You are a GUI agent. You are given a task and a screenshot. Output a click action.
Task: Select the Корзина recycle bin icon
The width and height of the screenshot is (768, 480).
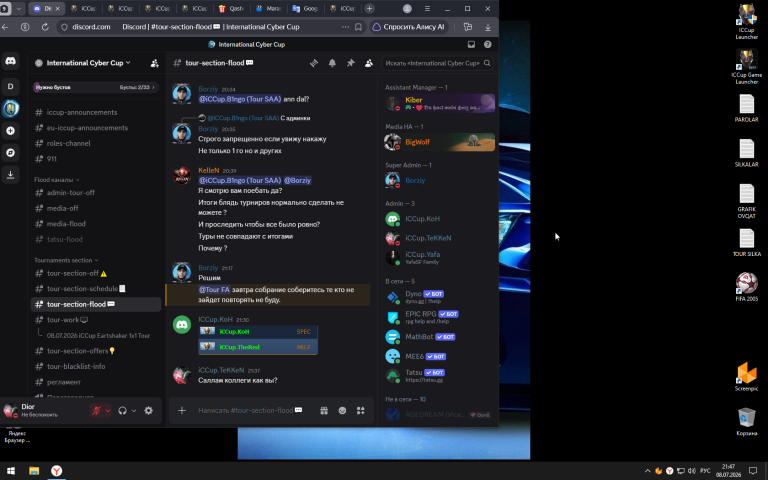coord(746,422)
